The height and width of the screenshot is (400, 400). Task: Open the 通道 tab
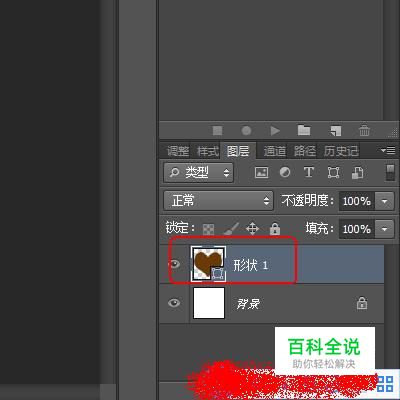275,151
